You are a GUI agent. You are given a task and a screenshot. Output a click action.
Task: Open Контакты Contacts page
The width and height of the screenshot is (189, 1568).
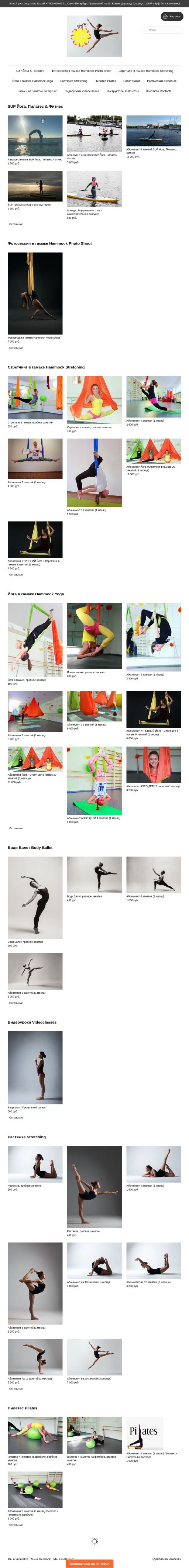point(158,91)
